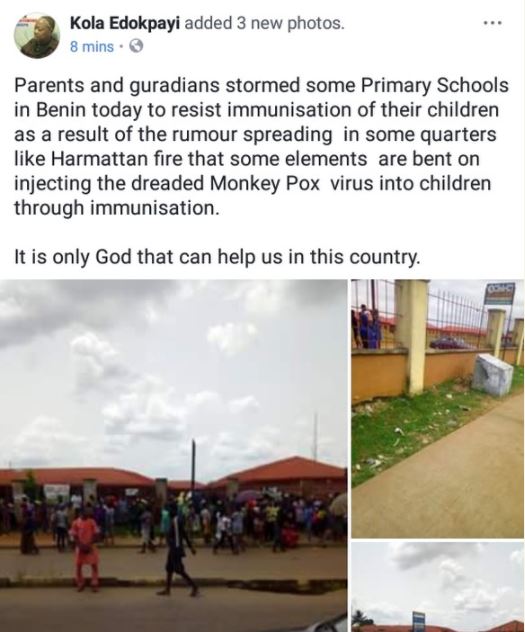Click the public globe privacy icon
Image resolution: width=525 pixels, height=632 pixels.
coord(136,47)
